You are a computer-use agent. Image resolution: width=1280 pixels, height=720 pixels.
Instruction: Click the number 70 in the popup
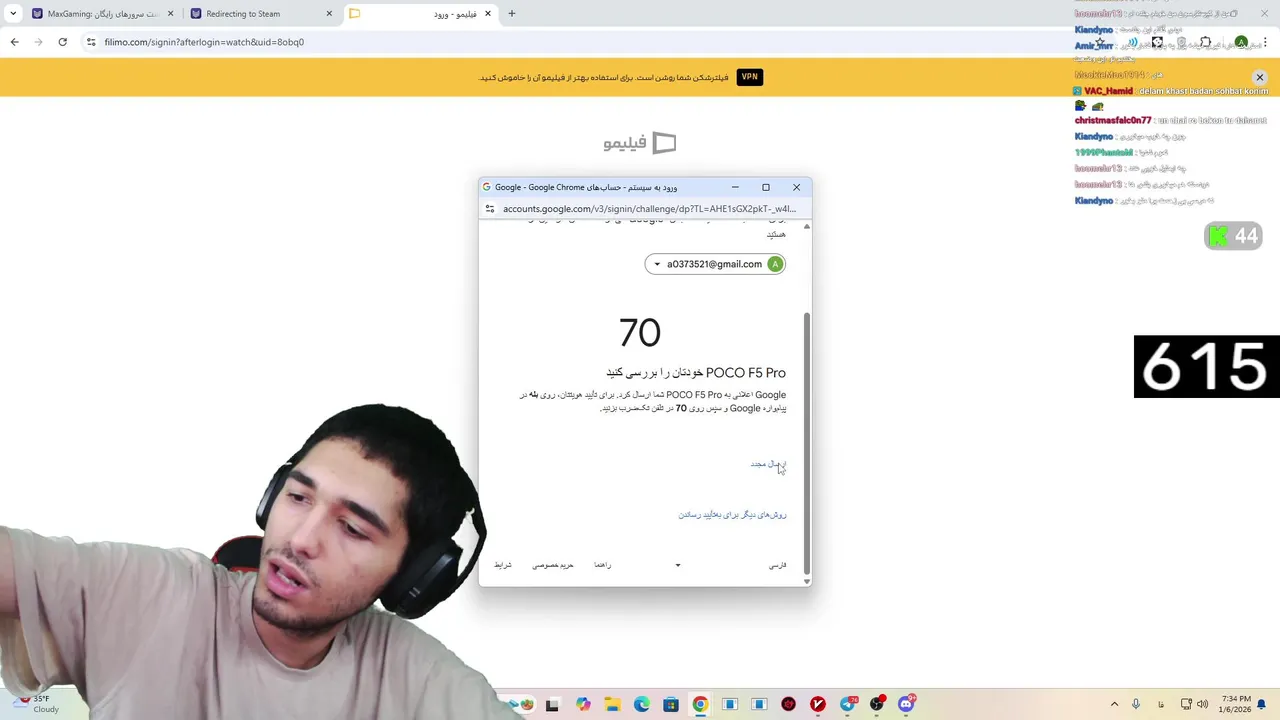[640, 332]
